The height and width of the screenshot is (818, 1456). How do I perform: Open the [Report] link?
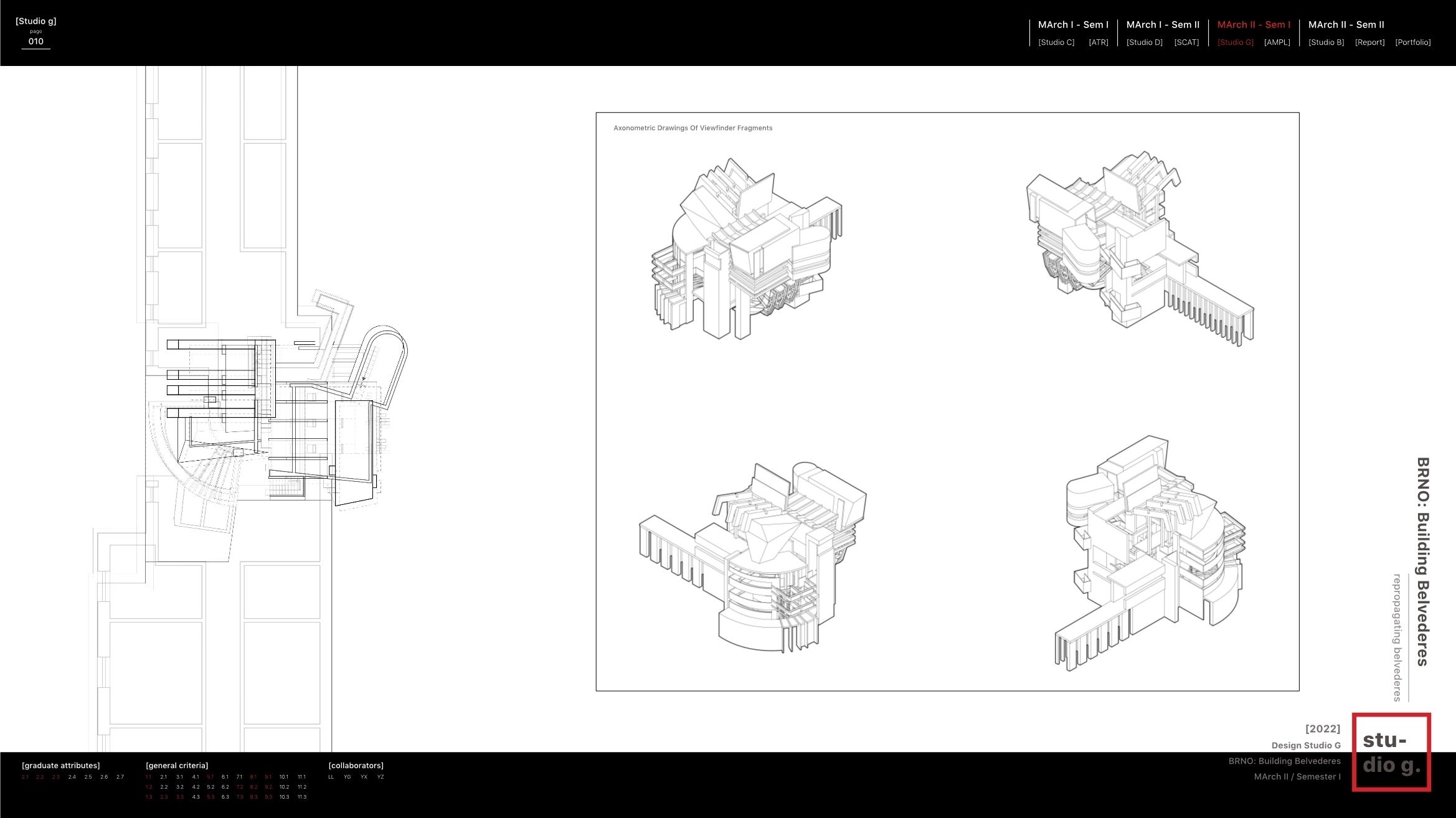tap(1369, 42)
